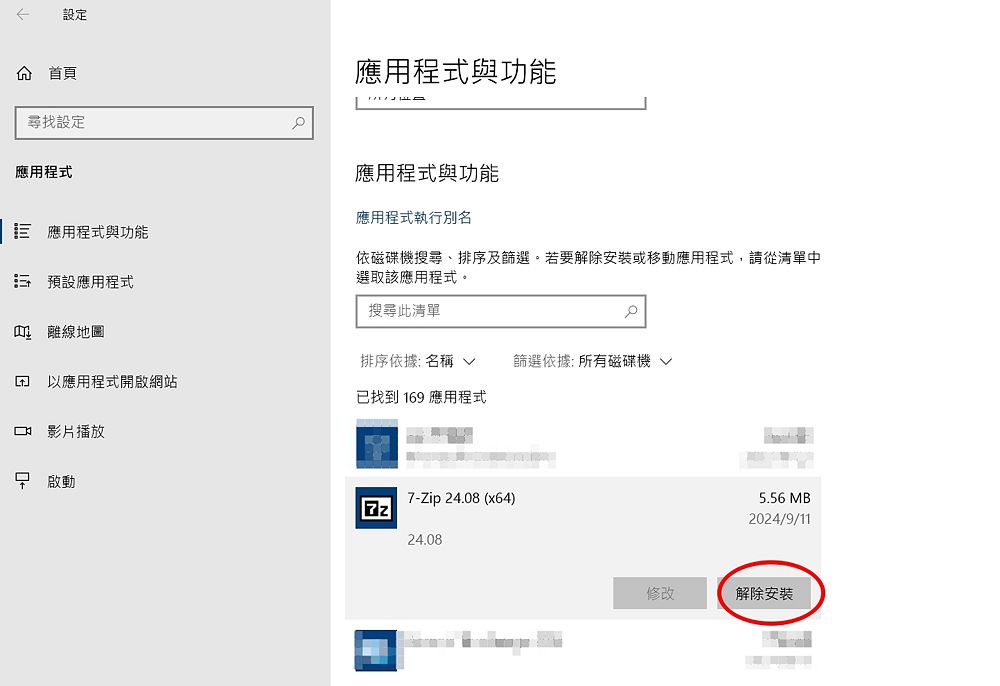Viewport: 1000px width, 686px height.
Task: Click the 7-Zip application icon
Action: pos(376,508)
